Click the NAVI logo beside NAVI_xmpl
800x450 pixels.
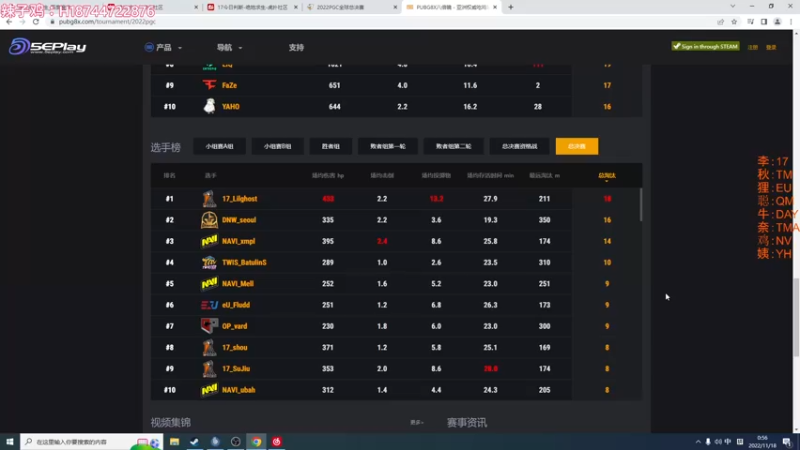point(209,241)
